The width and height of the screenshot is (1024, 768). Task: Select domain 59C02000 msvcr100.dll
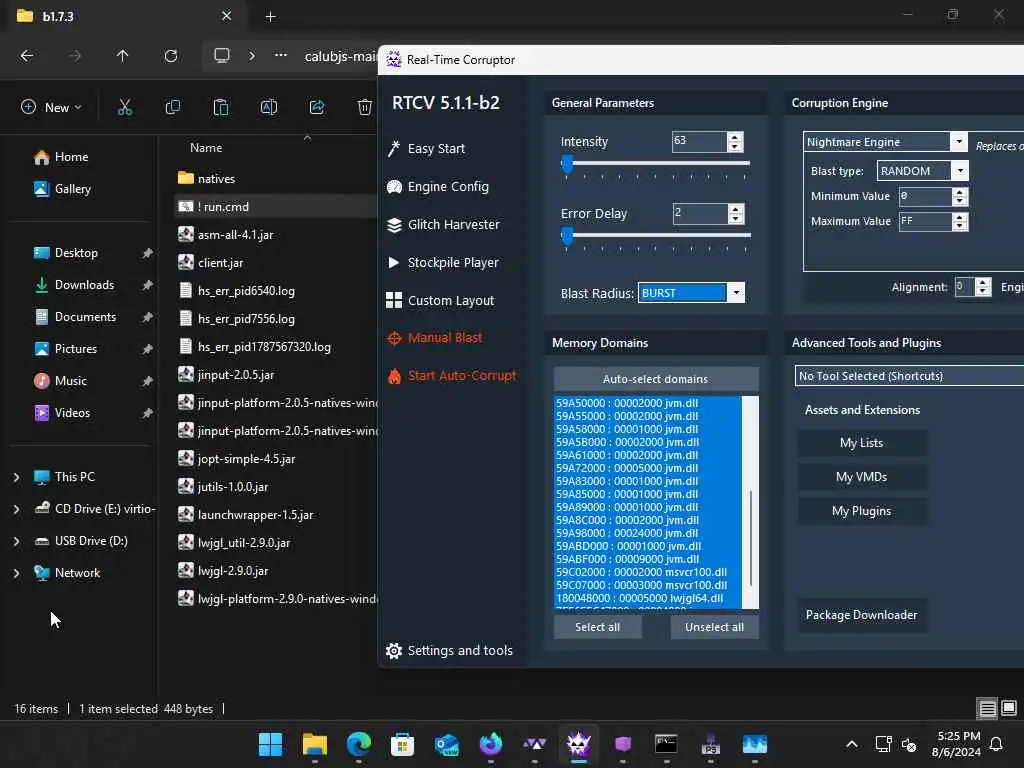pyautogui.click(x=648, y=572)
